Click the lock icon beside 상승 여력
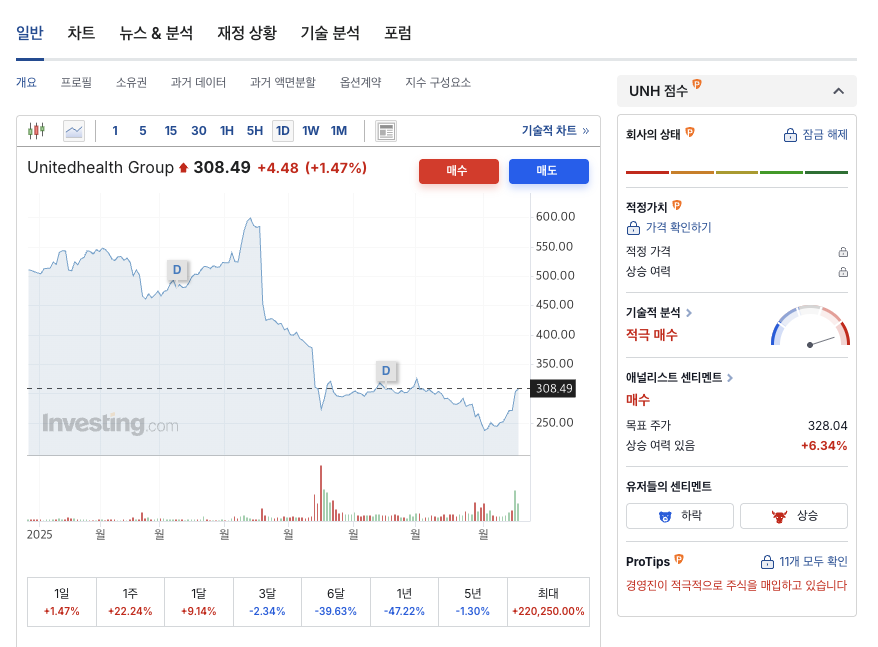Image resolution: width=878 pixels, height=647 pixels. click(x=843, y=272)
